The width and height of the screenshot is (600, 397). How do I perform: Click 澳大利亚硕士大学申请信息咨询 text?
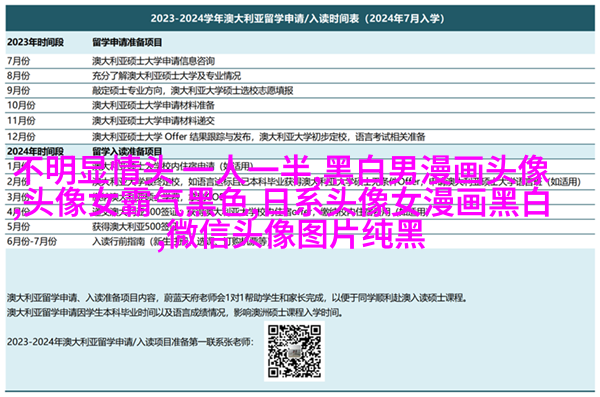tap(153, 61)
